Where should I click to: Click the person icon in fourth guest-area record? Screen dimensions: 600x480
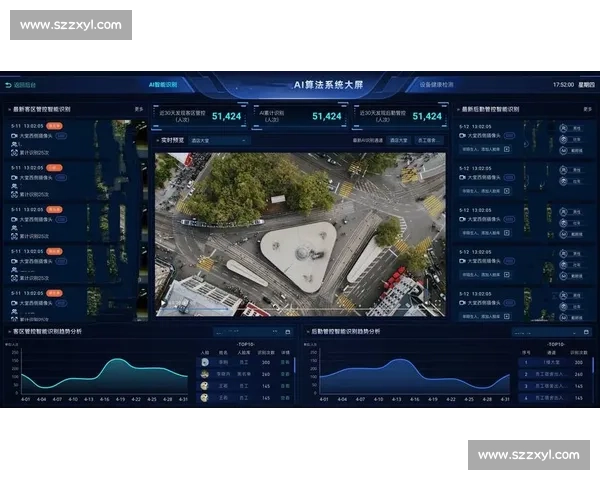pyautogui.click(x=15, y=270)
